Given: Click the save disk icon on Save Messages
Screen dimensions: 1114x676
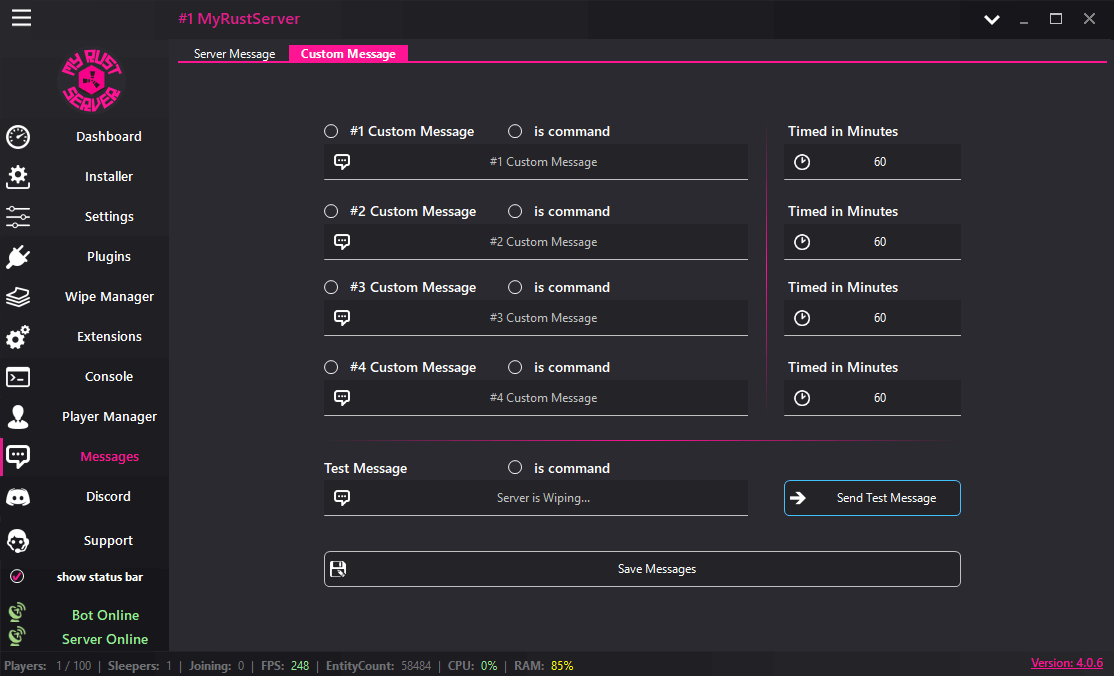Looking at the screenshot, I should 338,568.
